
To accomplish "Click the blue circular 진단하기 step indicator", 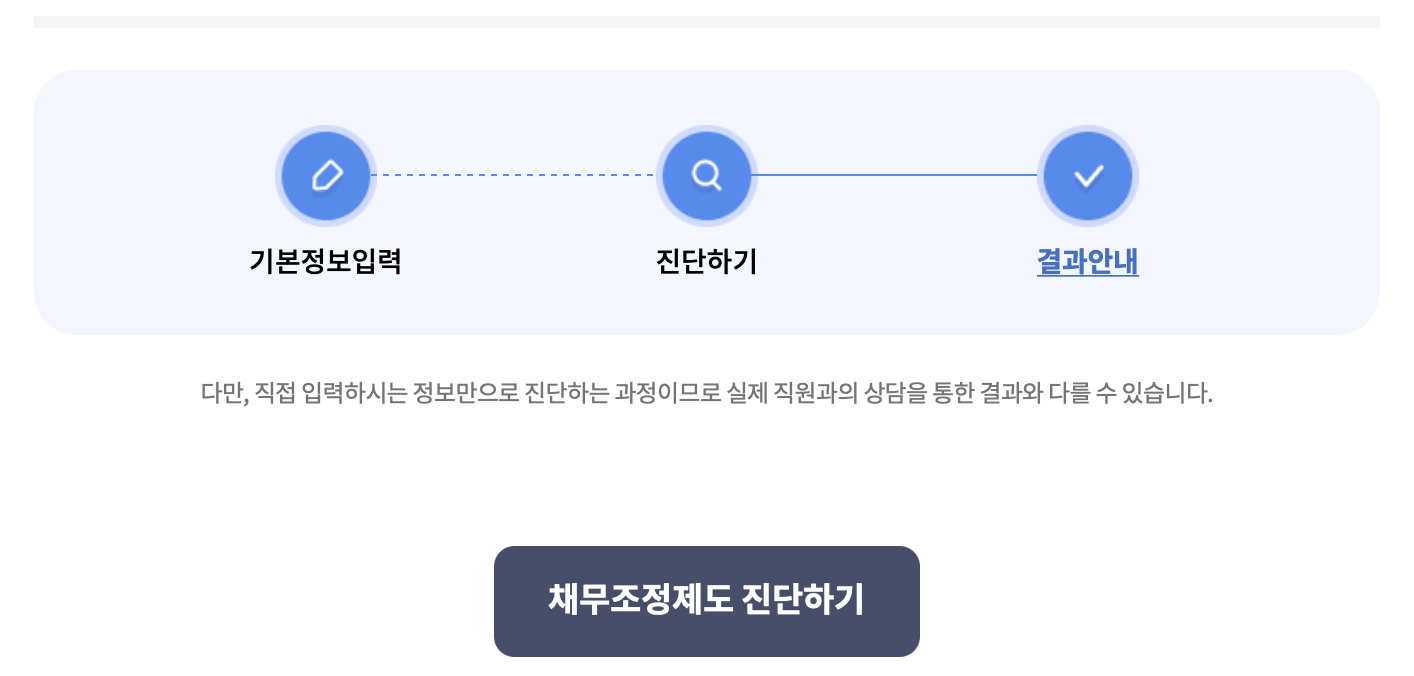I will [x=707, y=175].
